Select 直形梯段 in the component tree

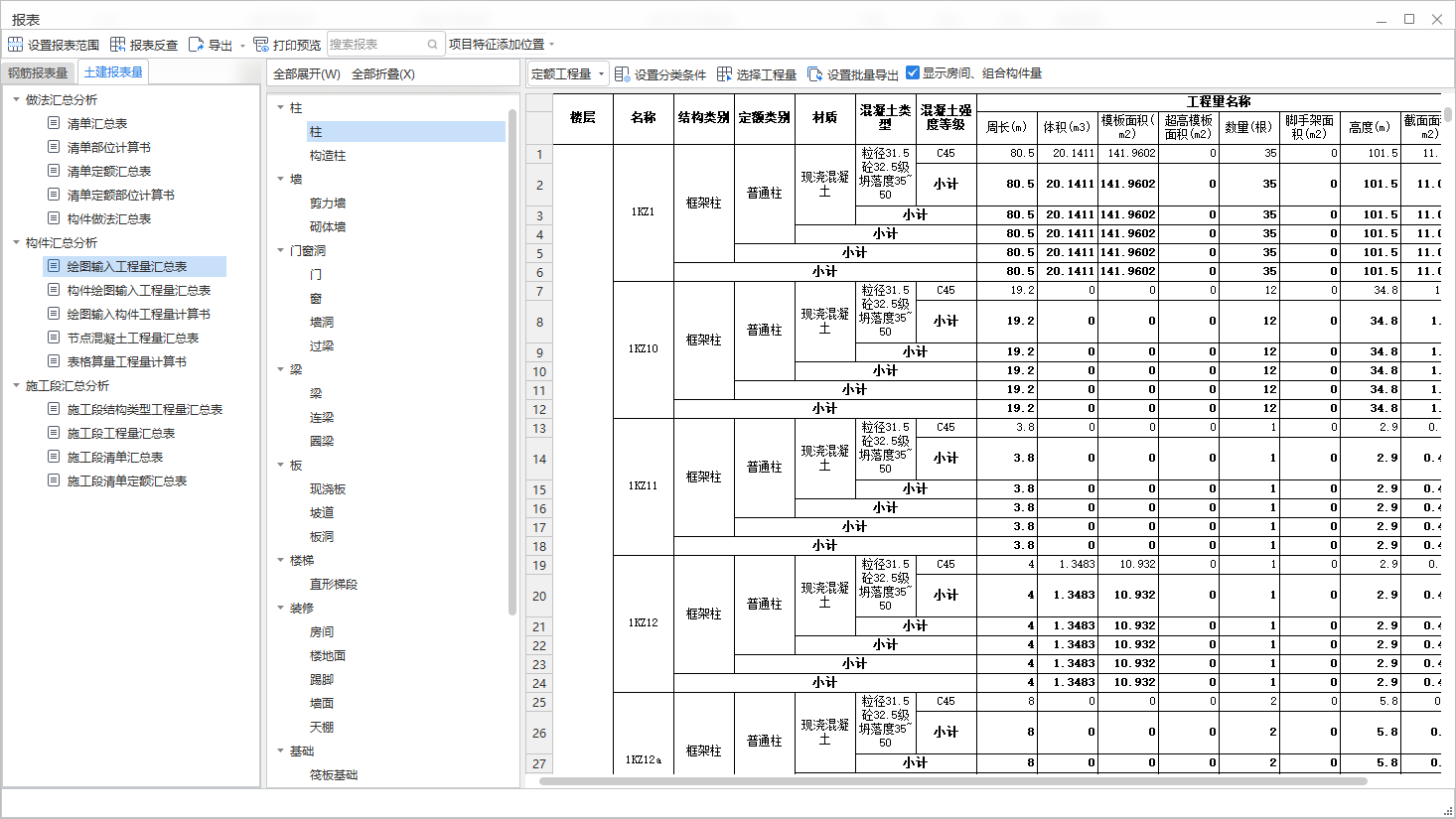coord(334,585)
